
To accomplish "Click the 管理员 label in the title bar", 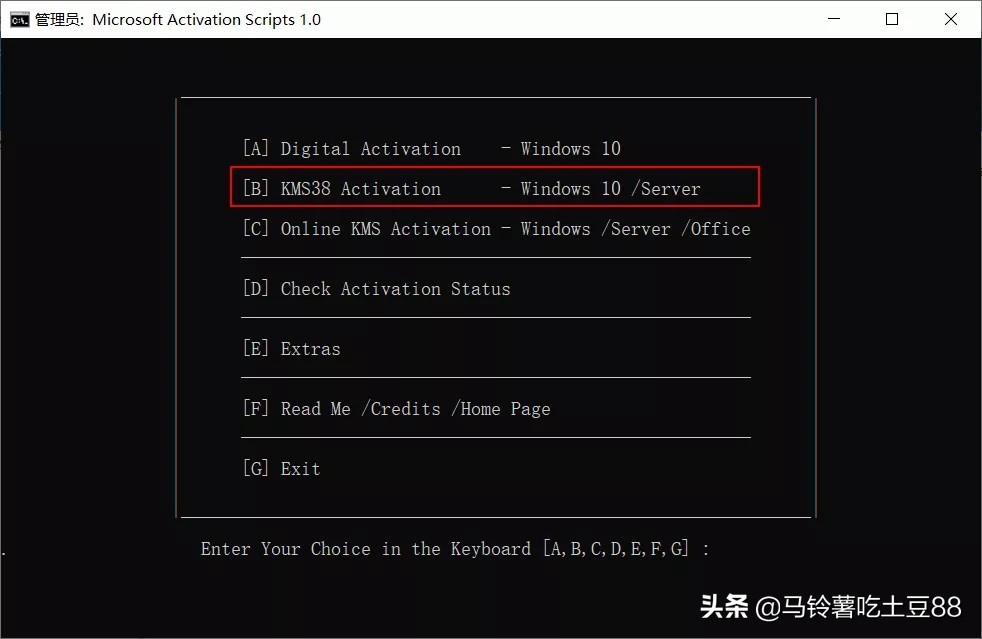I will click(x=55, y=19).
